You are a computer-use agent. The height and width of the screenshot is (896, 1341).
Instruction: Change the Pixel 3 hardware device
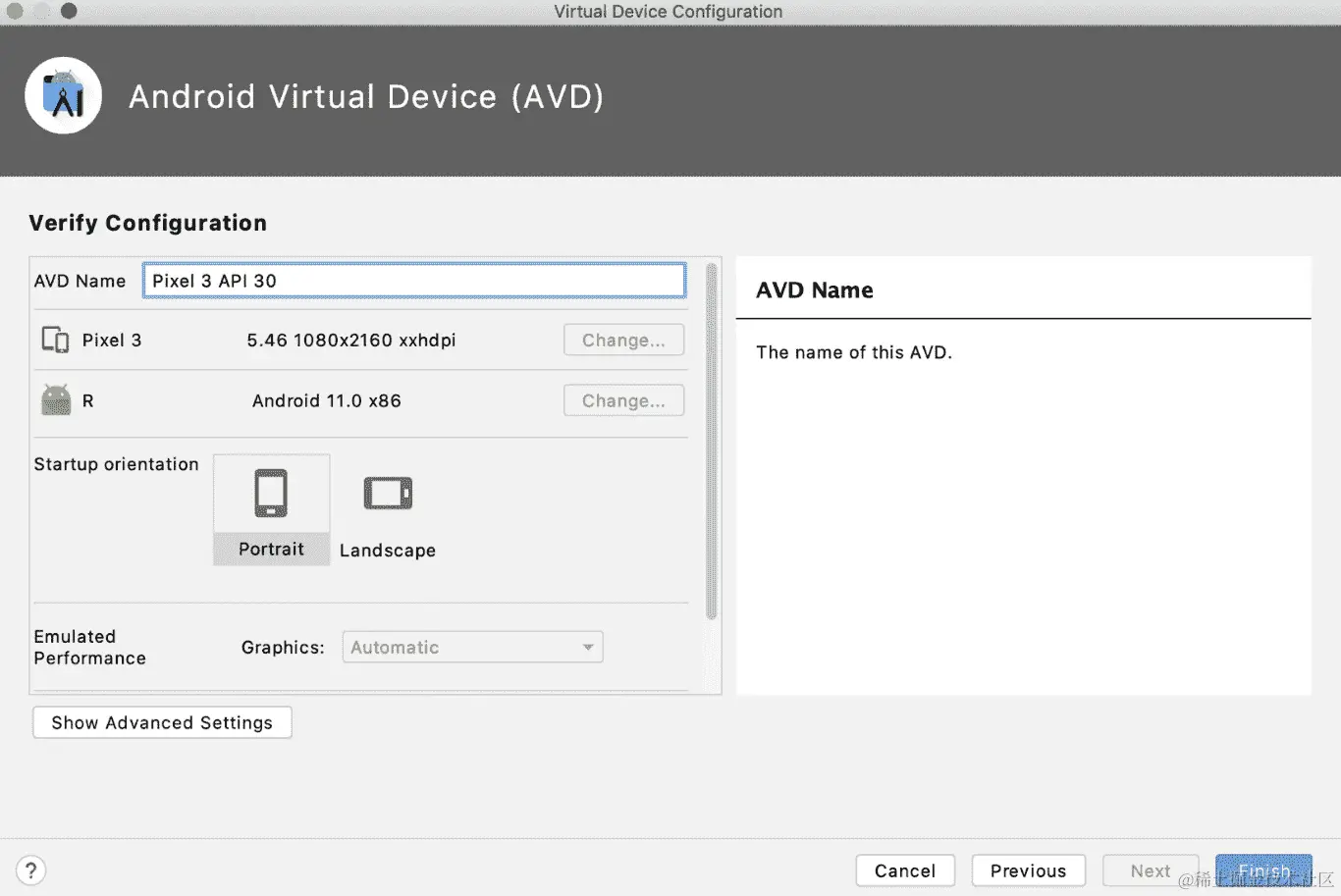[x=623, y=340]
